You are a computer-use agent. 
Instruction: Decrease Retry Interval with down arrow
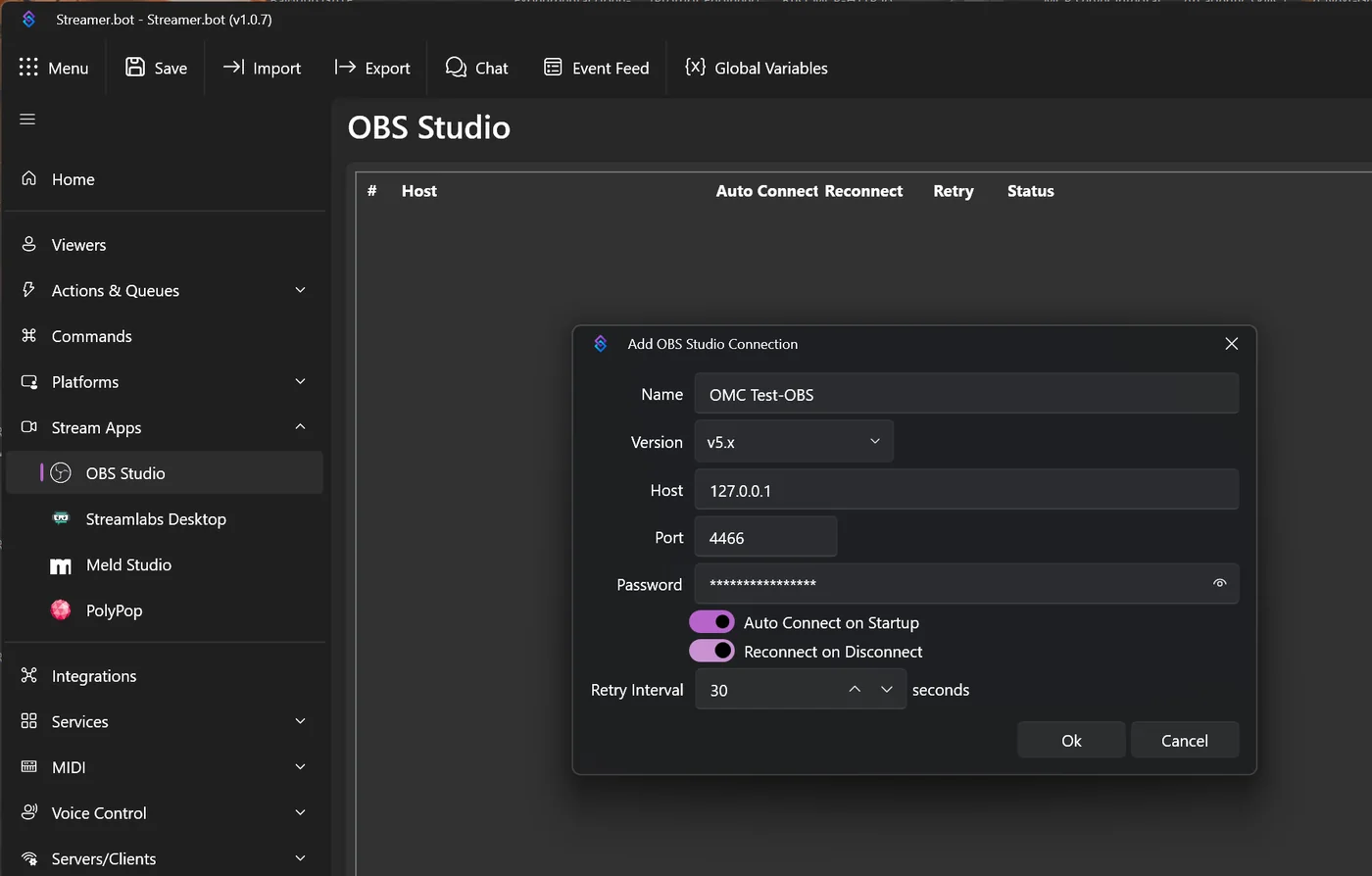[x=887, y=690]
